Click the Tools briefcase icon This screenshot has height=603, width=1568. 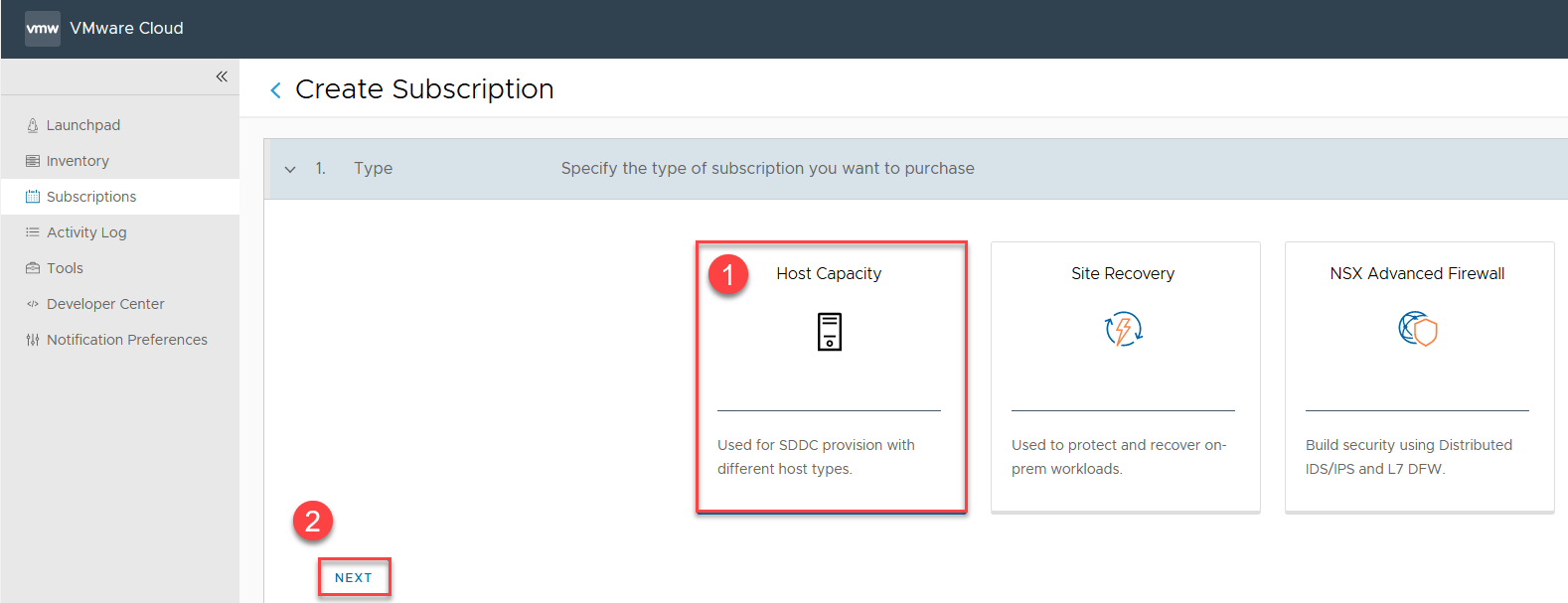tap(33, 268)
